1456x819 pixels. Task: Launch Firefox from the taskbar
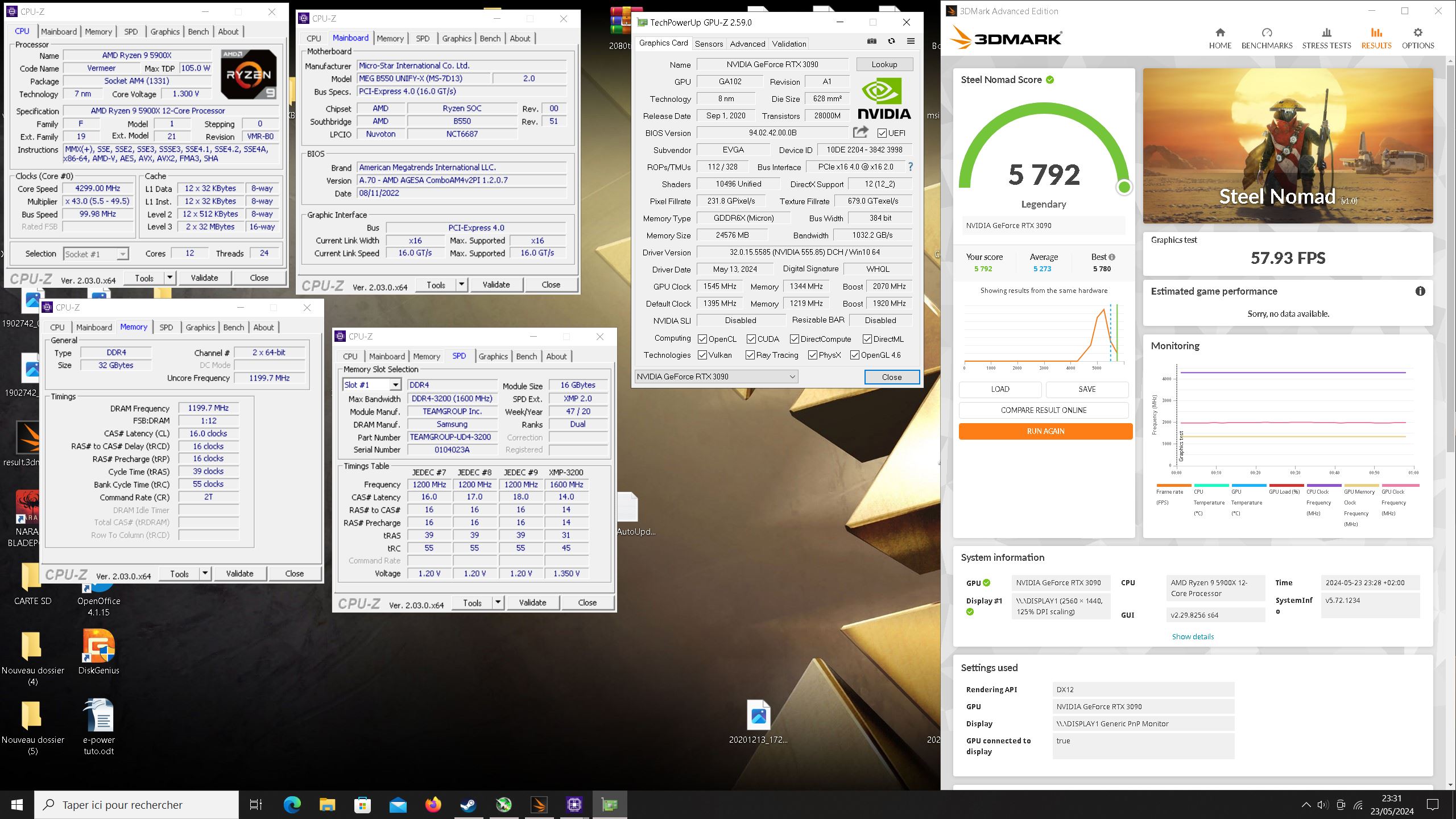[433, 805]
